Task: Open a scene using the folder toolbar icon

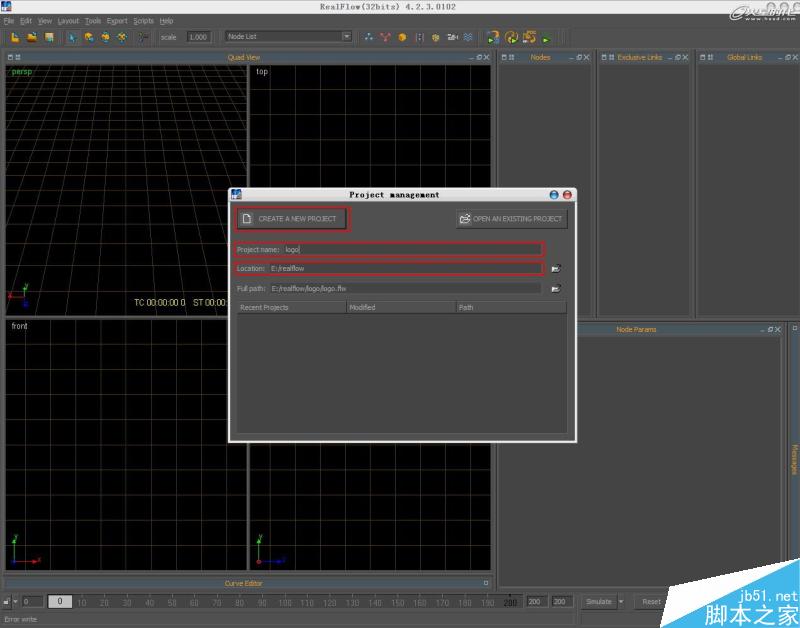Action: click(x=31, y=38)
